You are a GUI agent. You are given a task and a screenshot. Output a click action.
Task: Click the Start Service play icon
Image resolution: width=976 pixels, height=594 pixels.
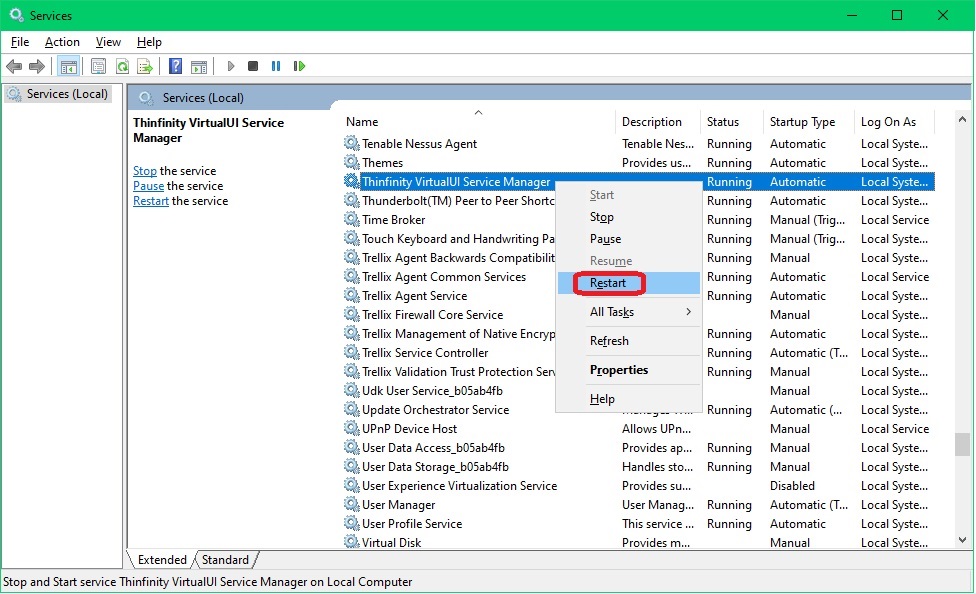[x=231, y=66]
